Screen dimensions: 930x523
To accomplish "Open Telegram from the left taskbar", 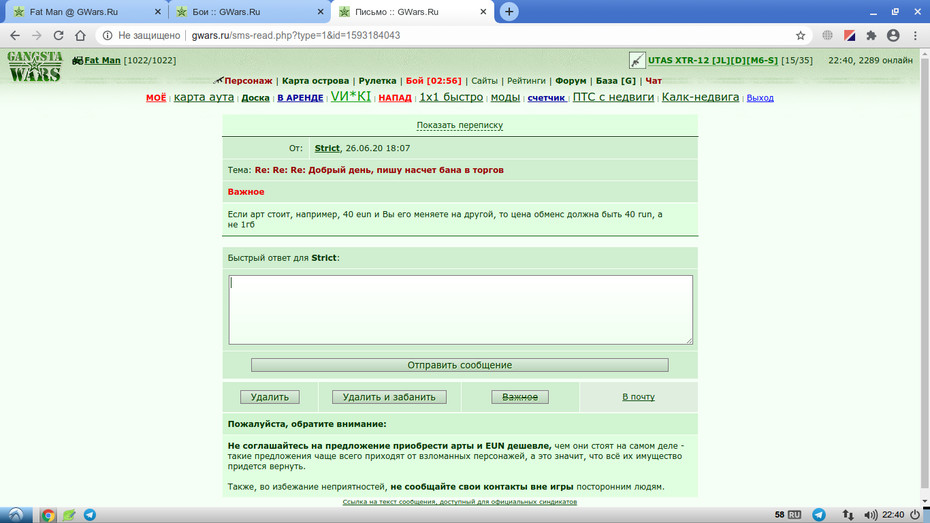I will pos(90,515).
